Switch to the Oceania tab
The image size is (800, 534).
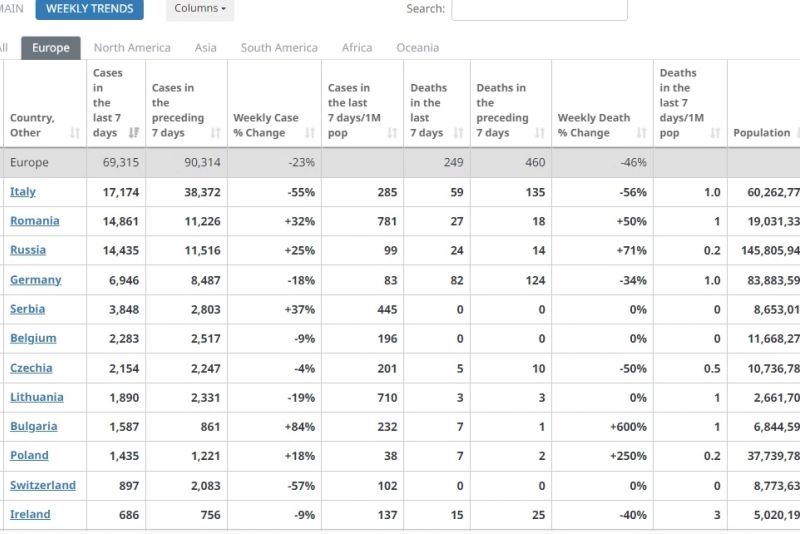417,48
